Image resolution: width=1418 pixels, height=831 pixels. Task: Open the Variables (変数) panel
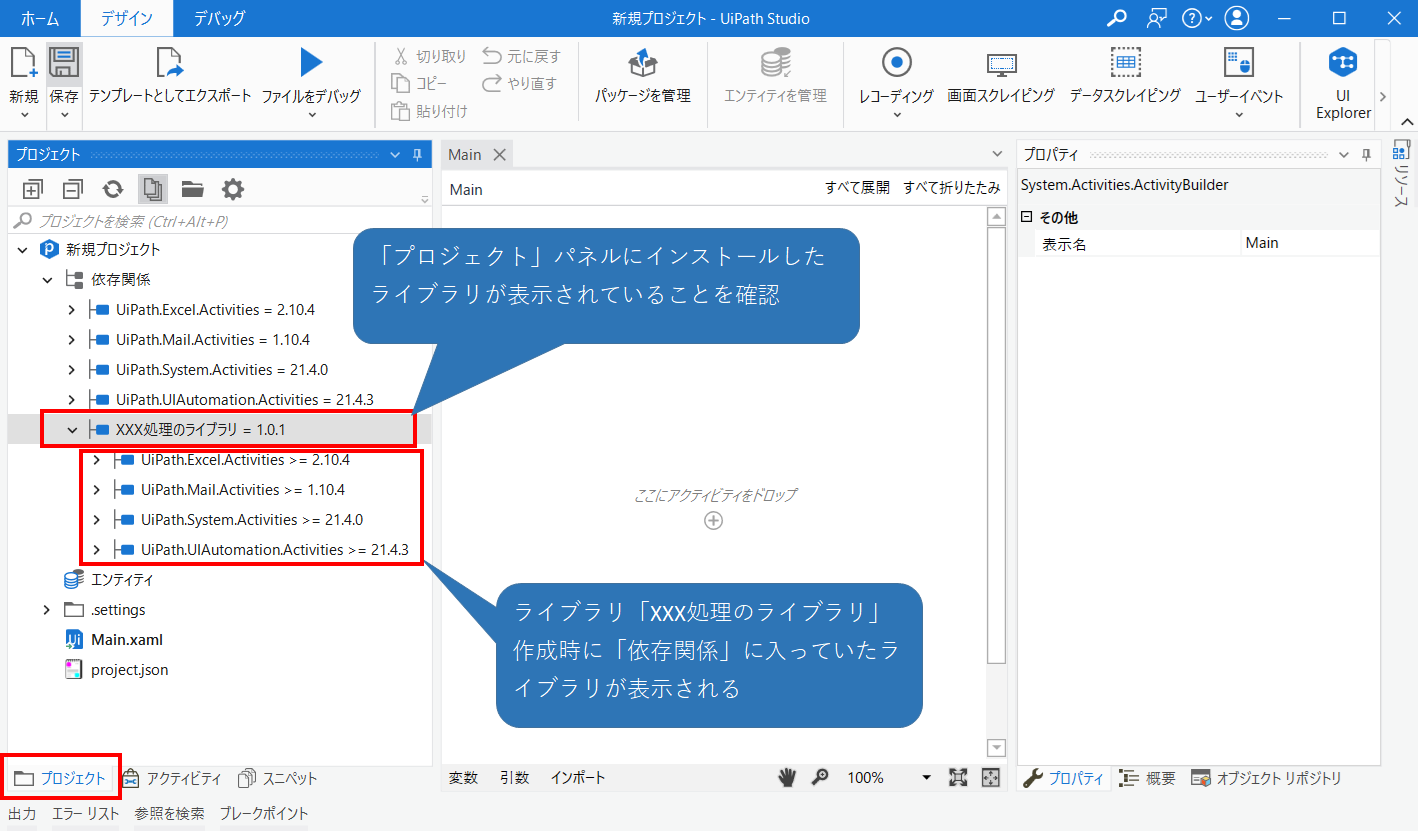463,777
